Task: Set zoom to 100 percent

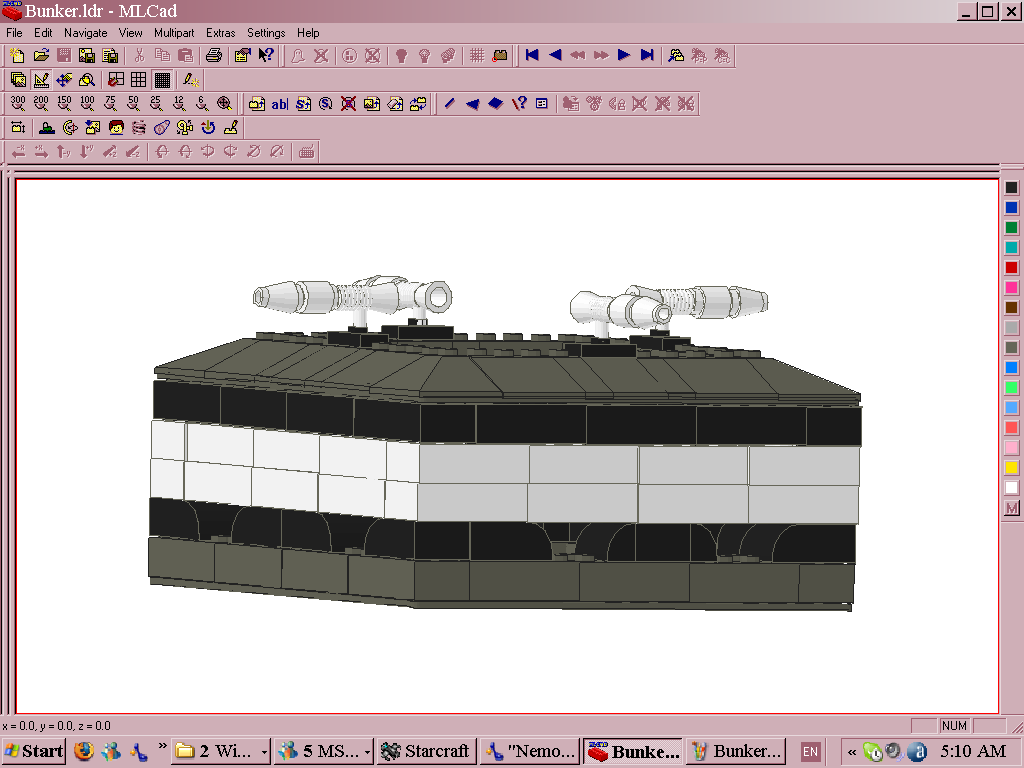Action: pos(87,103)
